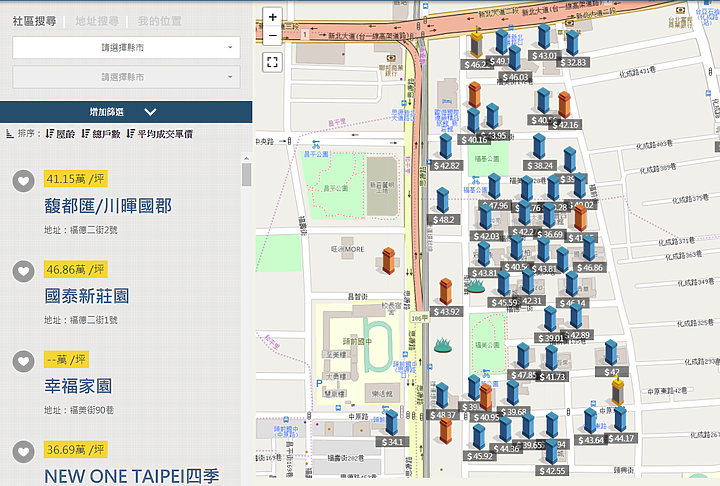Click the 昌平公園 park label on map
The height and width of the screenshot is (486, 720).
336,188
